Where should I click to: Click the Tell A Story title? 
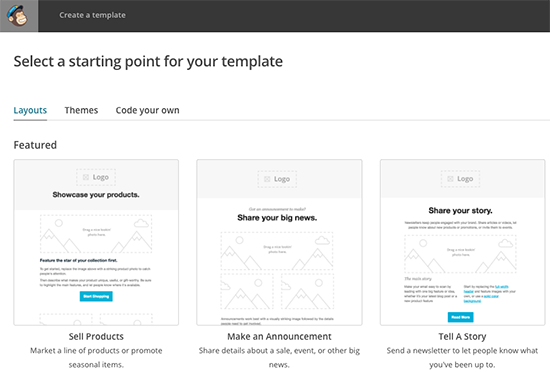click(462, 336)
